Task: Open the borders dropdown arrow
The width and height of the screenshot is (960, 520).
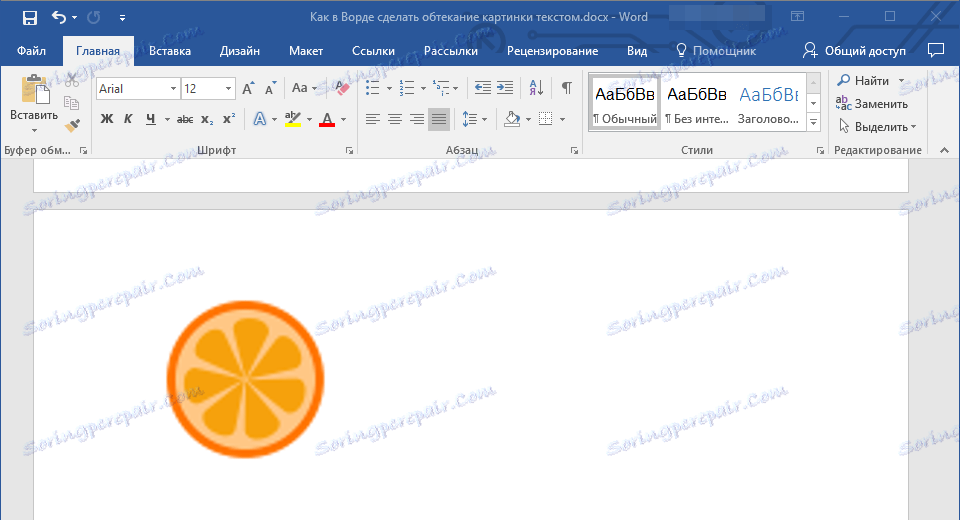Action: (x=562, y=119)
